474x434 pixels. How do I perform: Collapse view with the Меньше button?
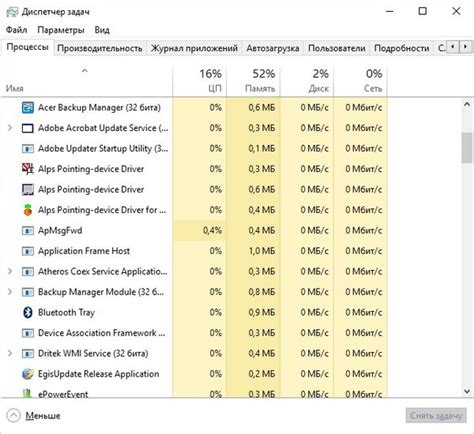(x=34, y=416)
